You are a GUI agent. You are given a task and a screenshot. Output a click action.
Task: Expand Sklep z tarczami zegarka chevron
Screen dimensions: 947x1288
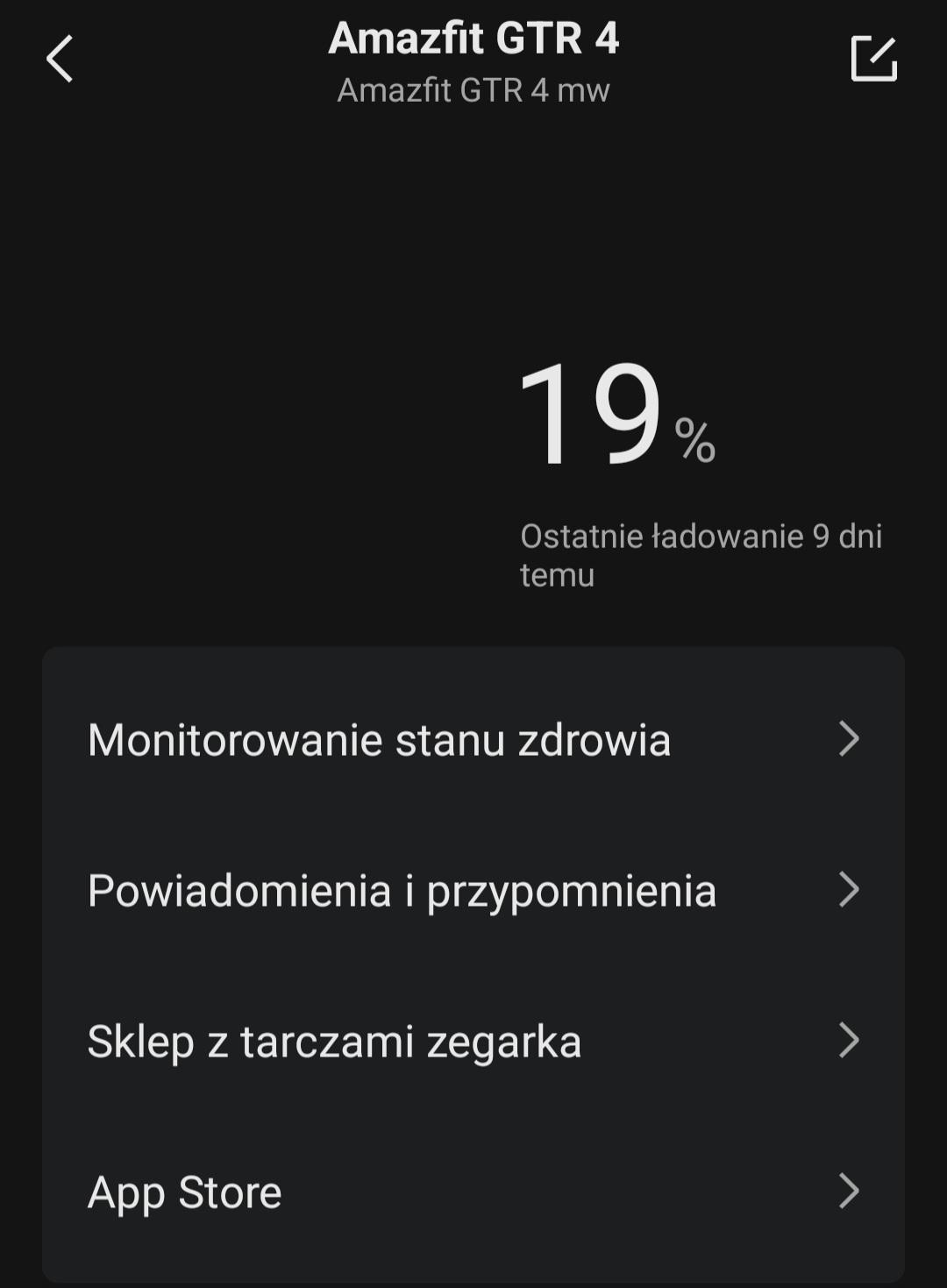pyautogui.click(x=848, y=1041)
